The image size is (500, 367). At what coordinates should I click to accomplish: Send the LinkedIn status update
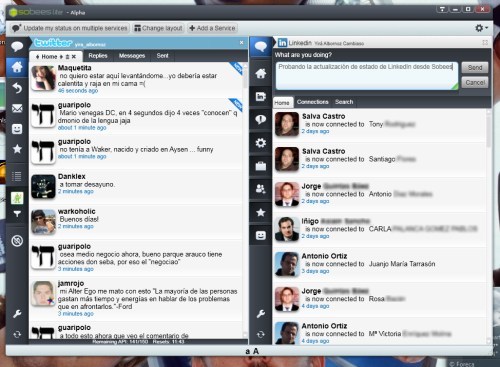tap(475, 68)
